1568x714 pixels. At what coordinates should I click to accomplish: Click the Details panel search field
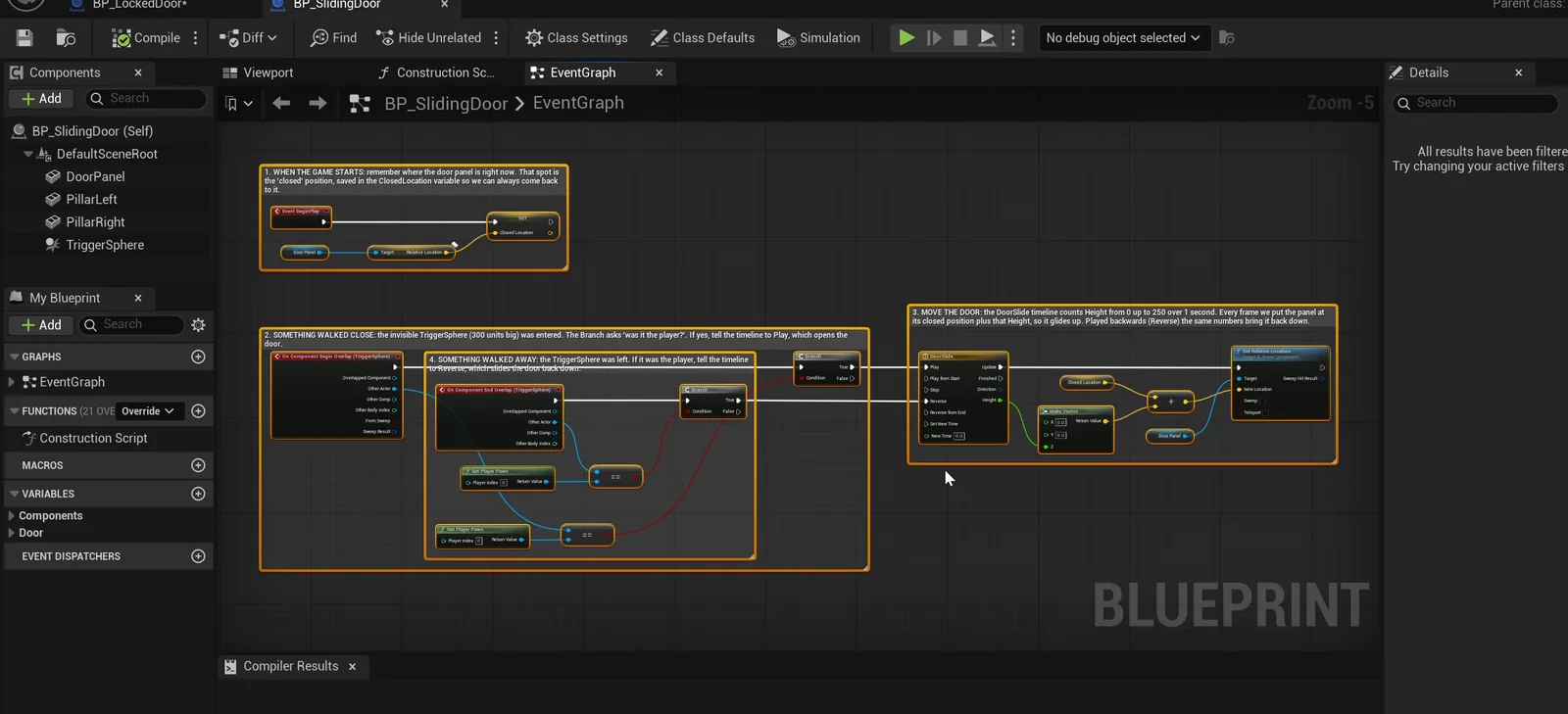(1476, 103)
